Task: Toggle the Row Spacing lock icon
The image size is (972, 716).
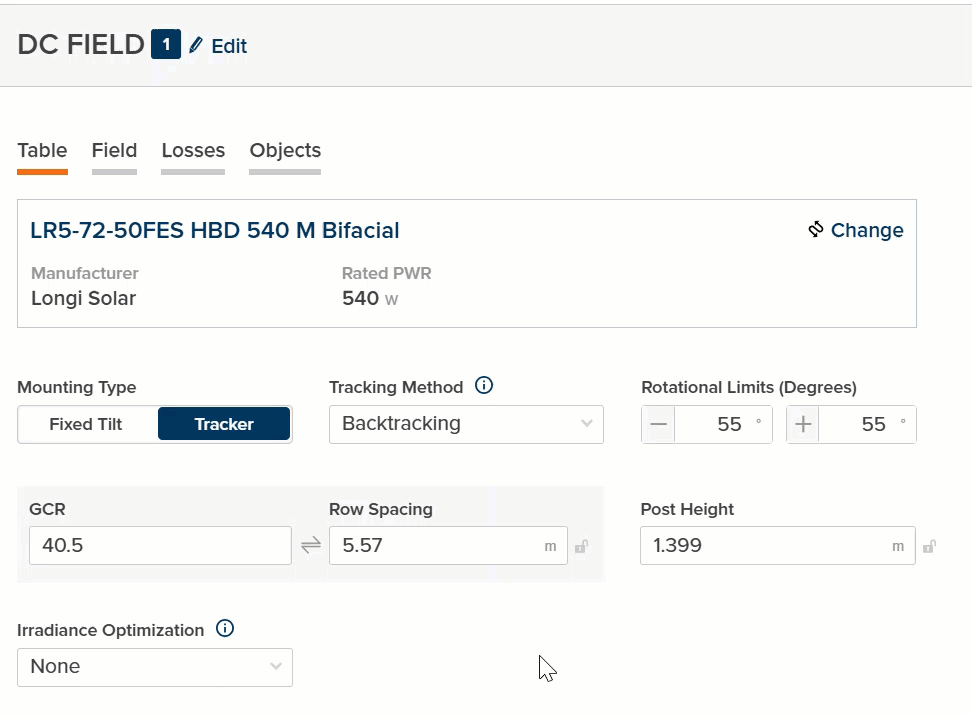Action: (581, 547)
